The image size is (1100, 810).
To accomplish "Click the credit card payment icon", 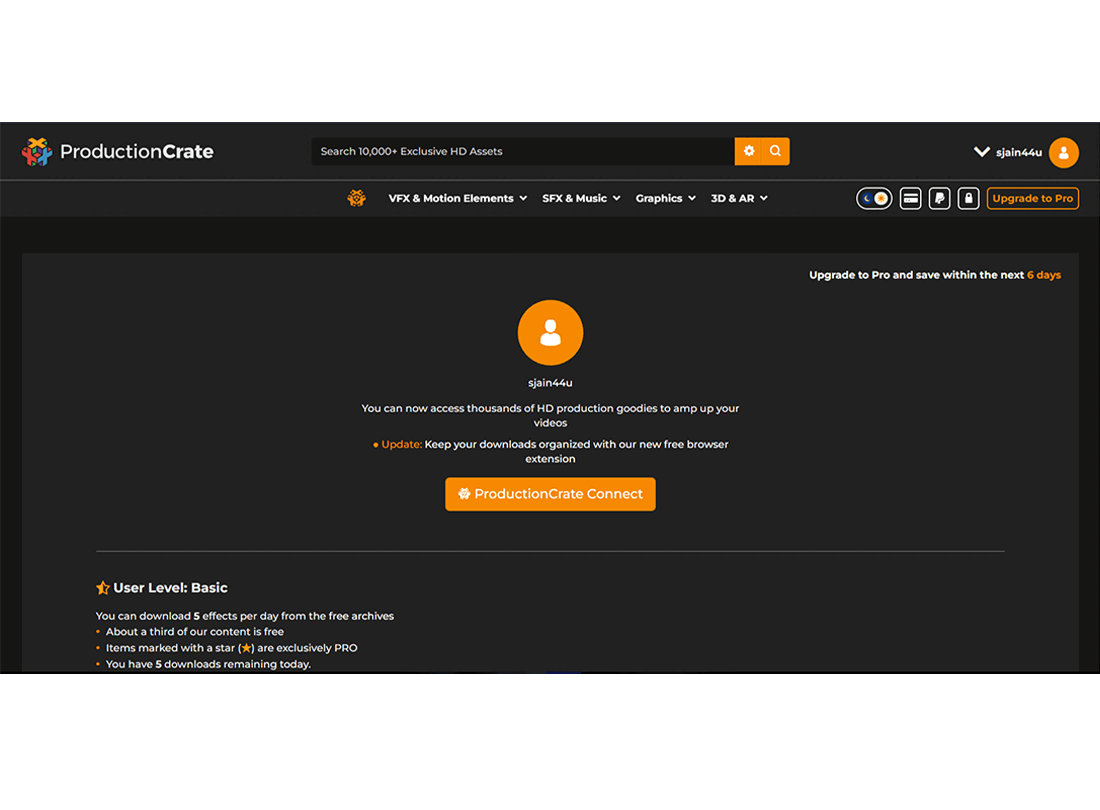I will [911, 198].
